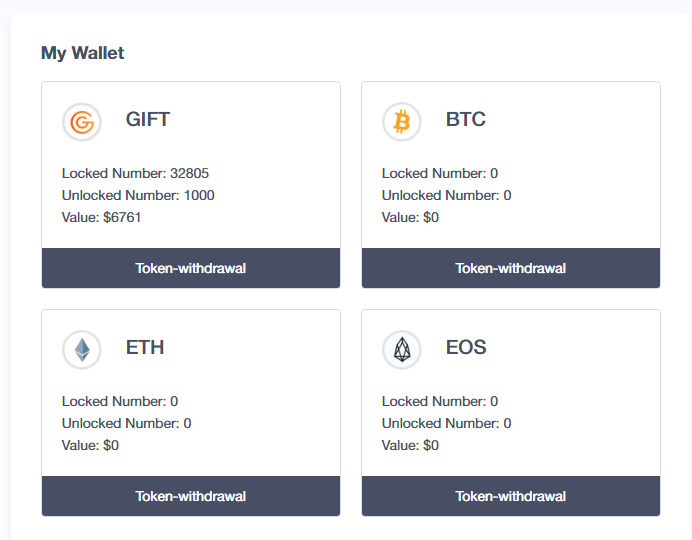Click the Ethereum diamond logo icon
Screen dimensions: 692x540
click(x=82, y=350)
